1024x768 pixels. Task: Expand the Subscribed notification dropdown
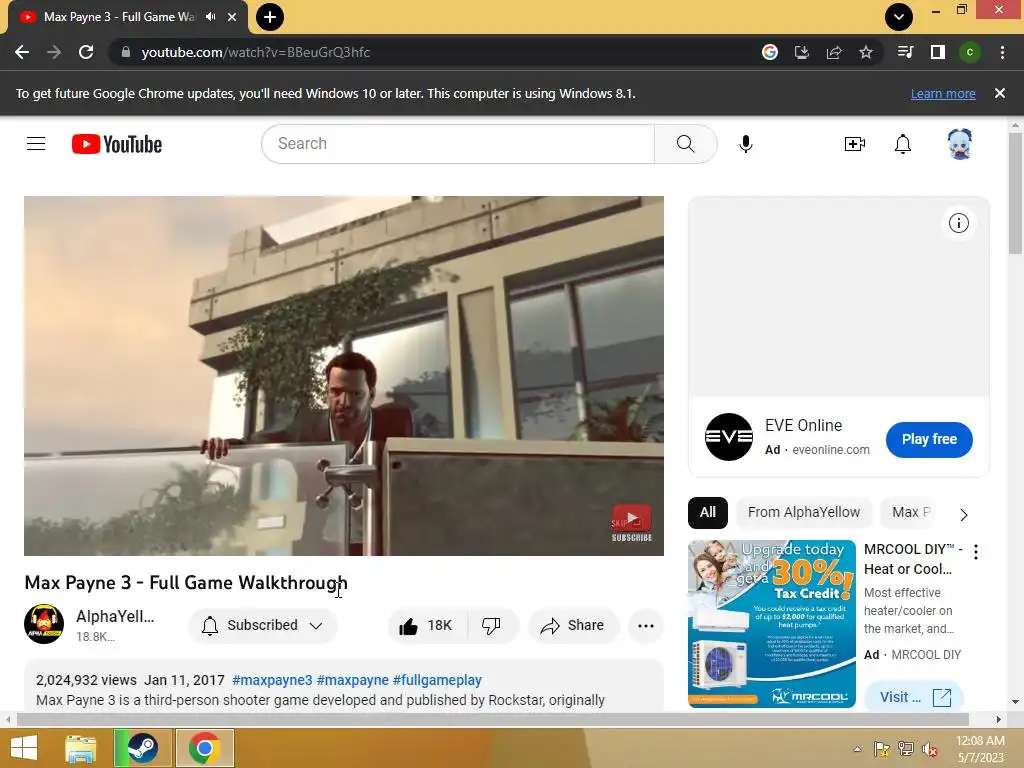pos(316,626)
